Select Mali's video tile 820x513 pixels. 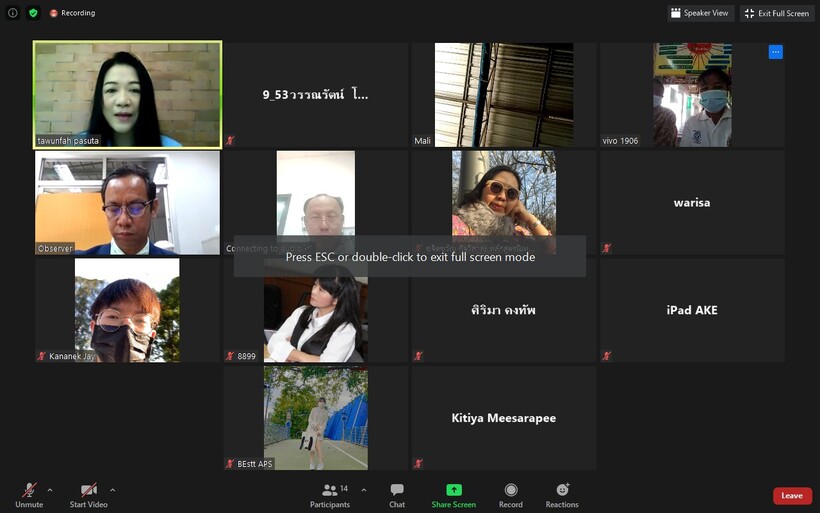(504, 95)
